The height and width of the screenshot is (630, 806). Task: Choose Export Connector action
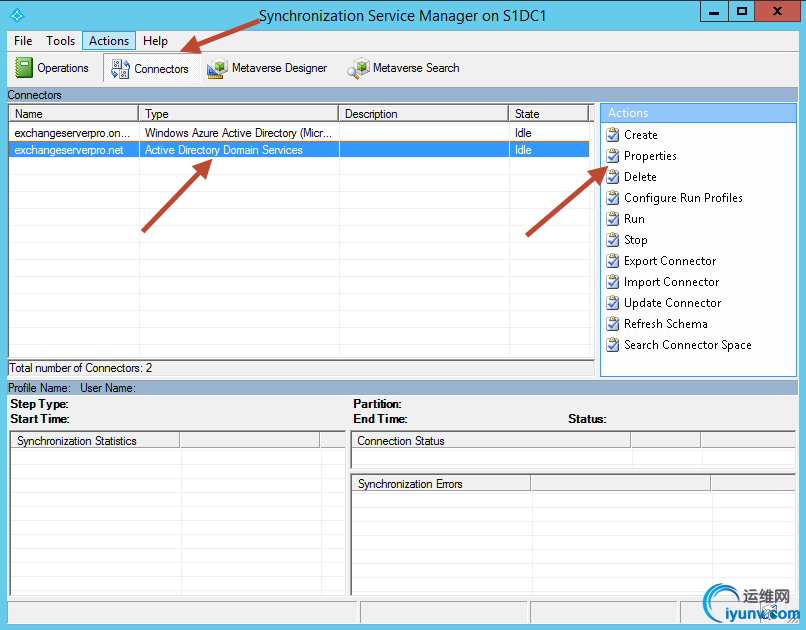tap(670, 261)
